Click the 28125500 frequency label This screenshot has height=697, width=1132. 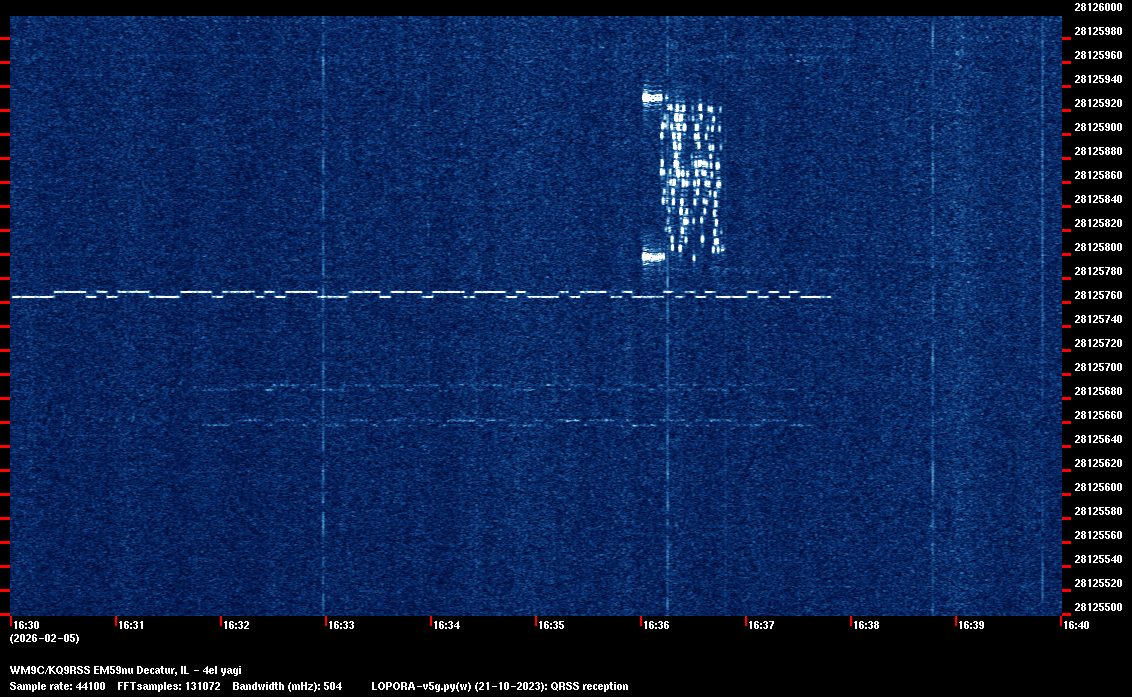coord(1098,607)
